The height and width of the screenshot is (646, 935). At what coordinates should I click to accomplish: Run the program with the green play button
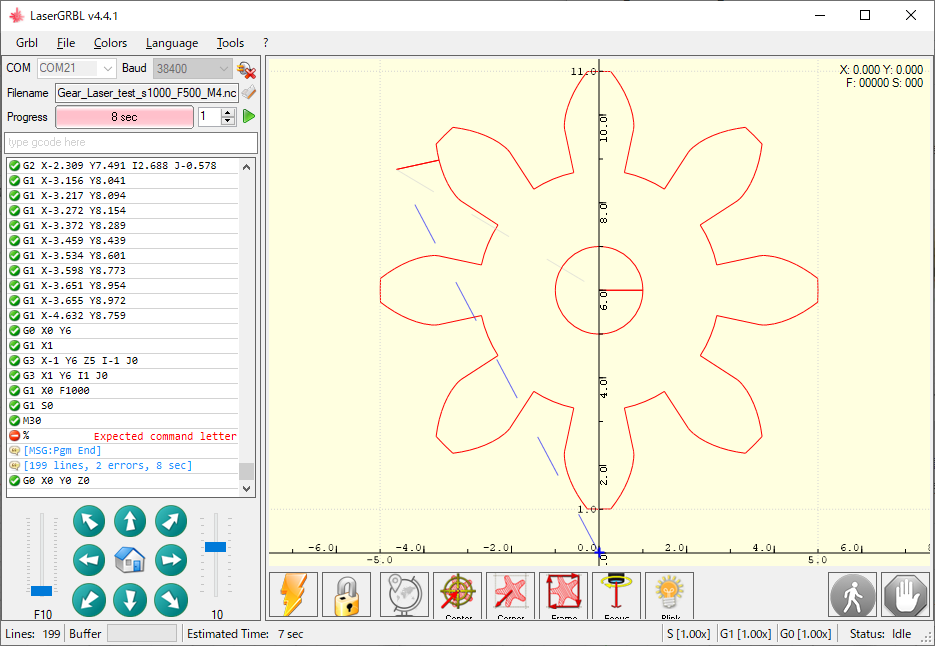[249, 116]
